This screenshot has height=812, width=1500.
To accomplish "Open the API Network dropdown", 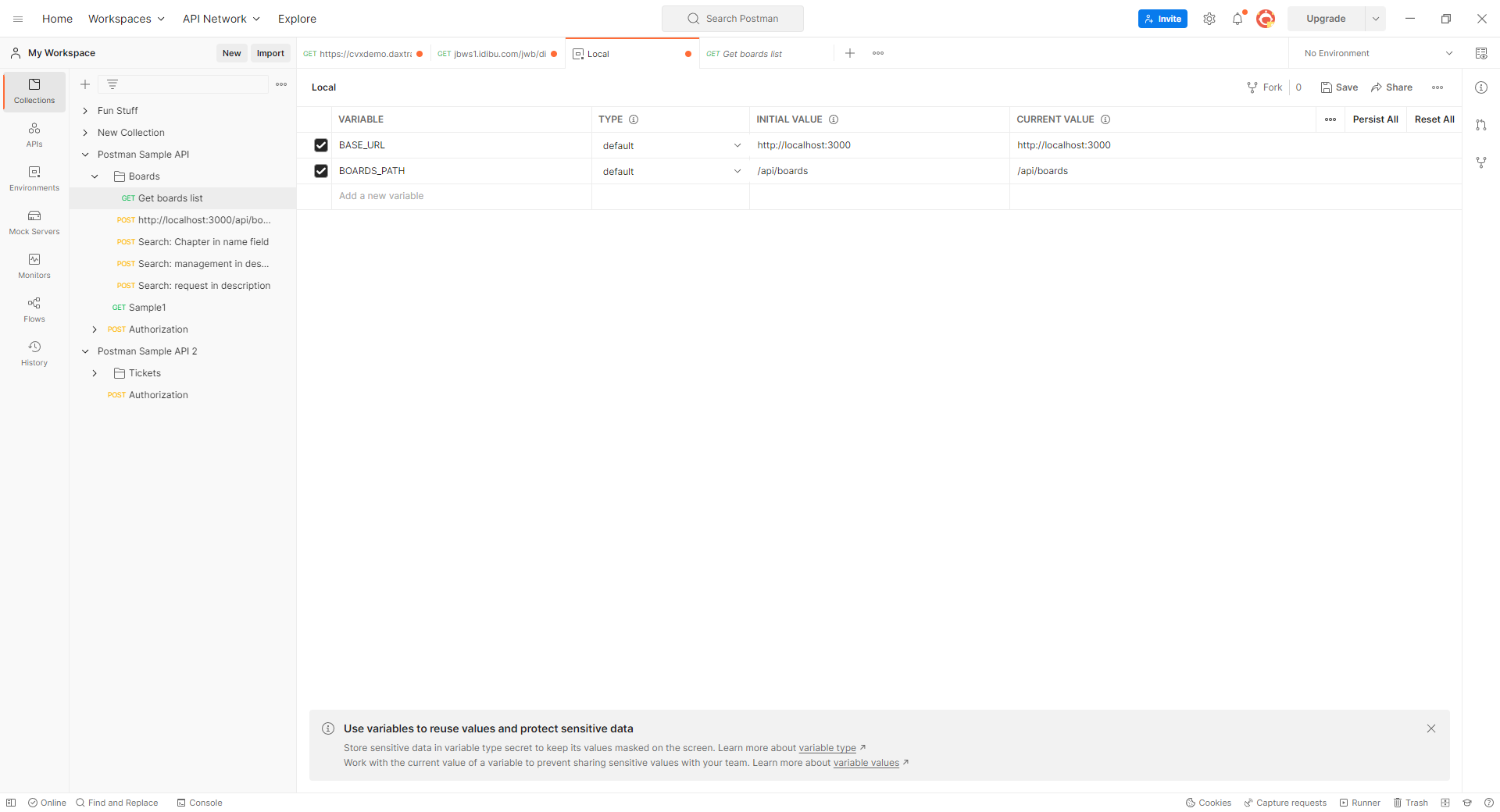I will (x=221, y=19).
